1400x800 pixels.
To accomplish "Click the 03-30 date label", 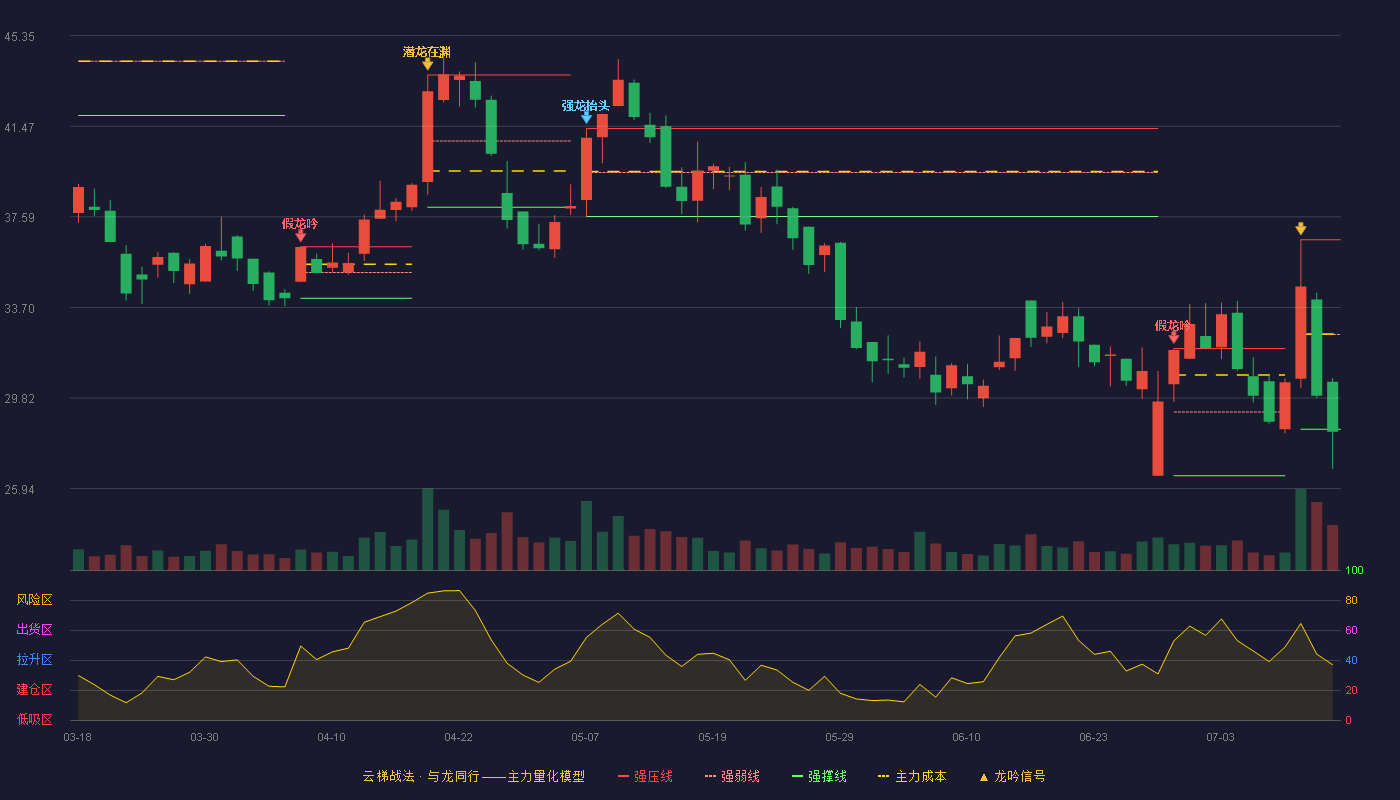I will coord(204,737).
